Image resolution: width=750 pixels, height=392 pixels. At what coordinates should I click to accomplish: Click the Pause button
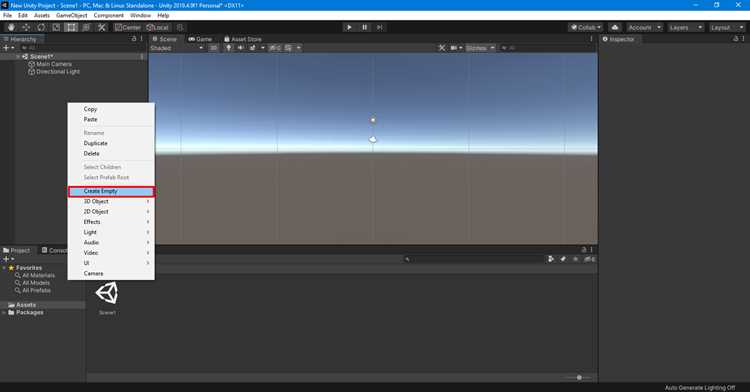(364, 27)
